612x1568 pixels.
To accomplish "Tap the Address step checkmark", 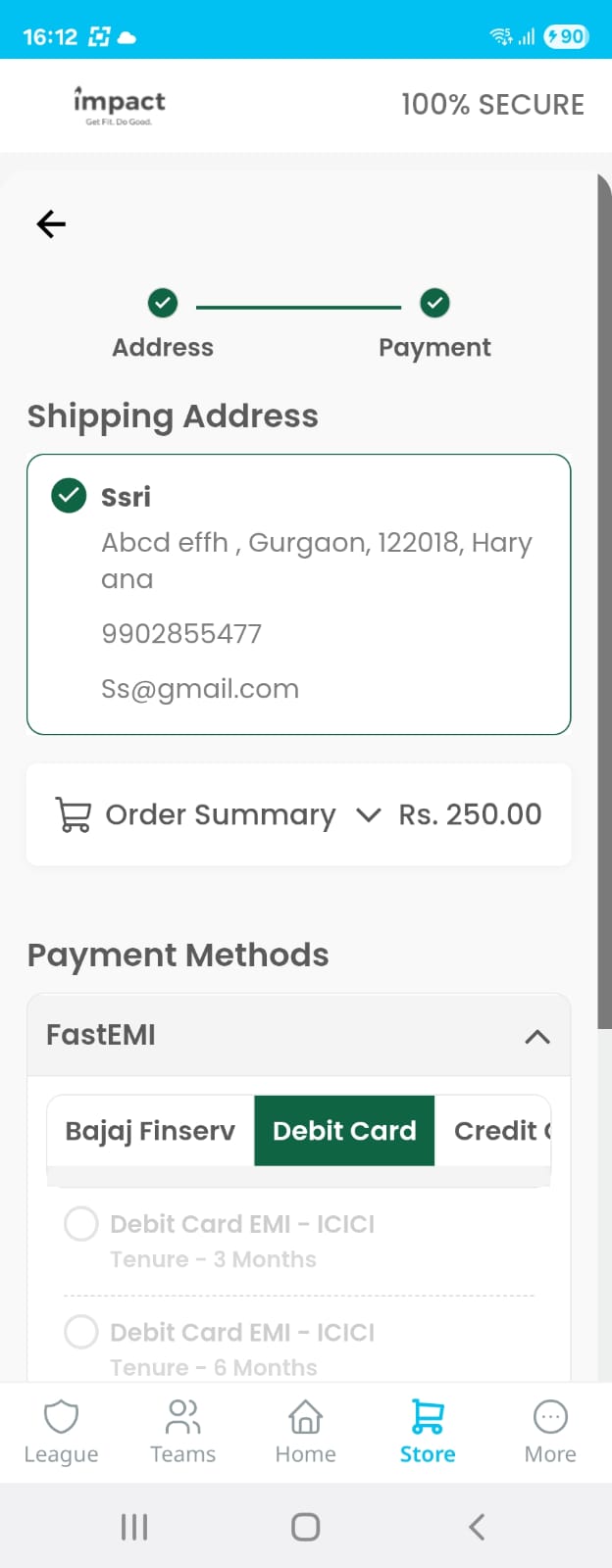I will pyautogui.click(x=163, y=304).
